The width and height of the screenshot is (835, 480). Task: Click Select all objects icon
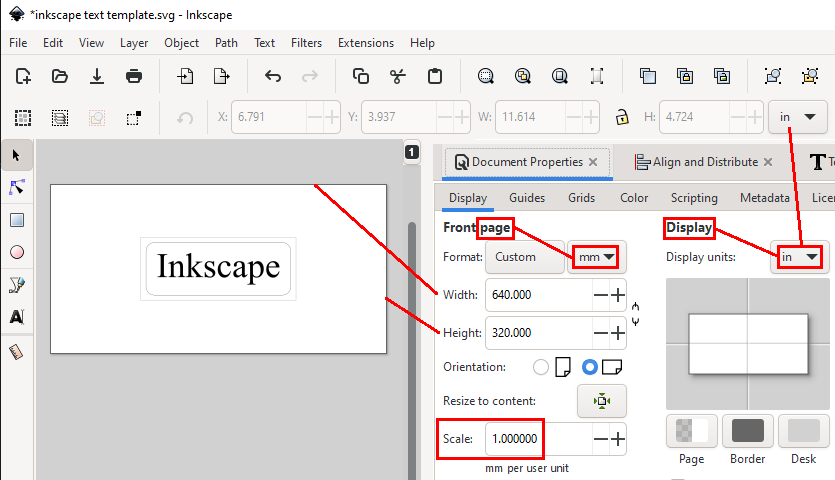[x=23, y=117]
